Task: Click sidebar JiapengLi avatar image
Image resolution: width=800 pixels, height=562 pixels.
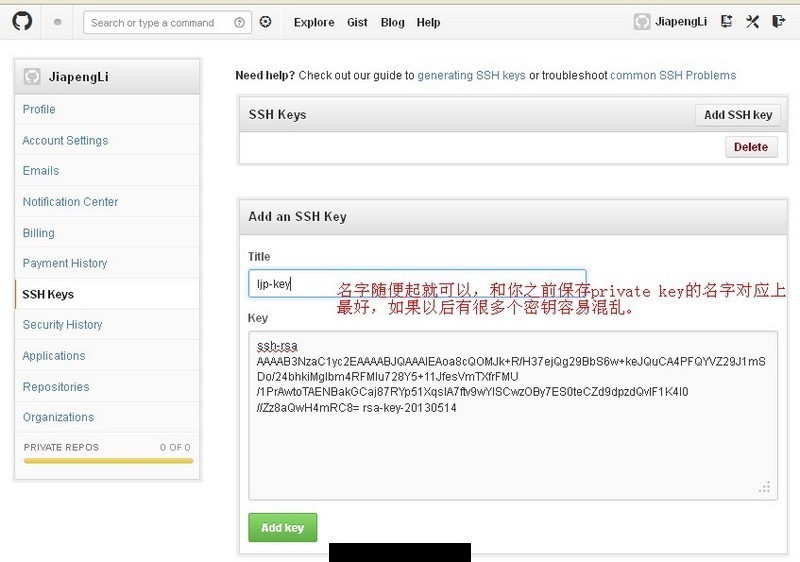Action: point(32,76)
